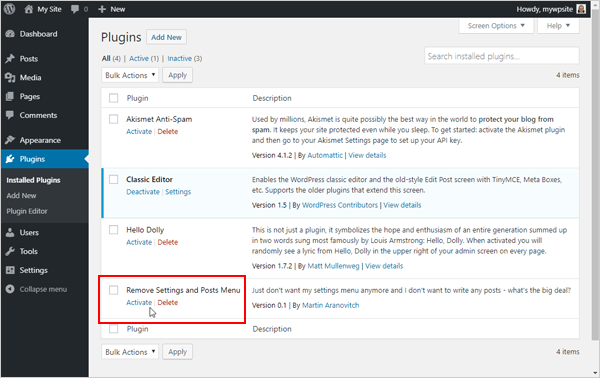The height and width of the screenshot is (378, 600).
Task: Check the Akismet Anti-Spam checkbox
Action: click(114, 119)
